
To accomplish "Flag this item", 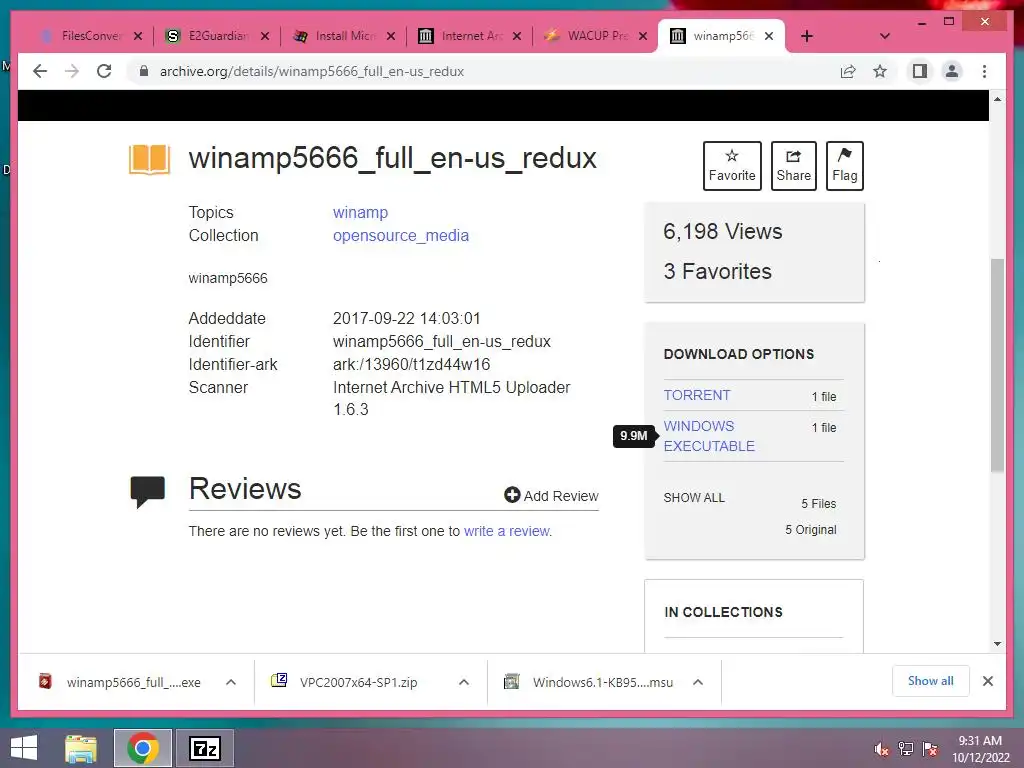I will (x=844, y=166).
